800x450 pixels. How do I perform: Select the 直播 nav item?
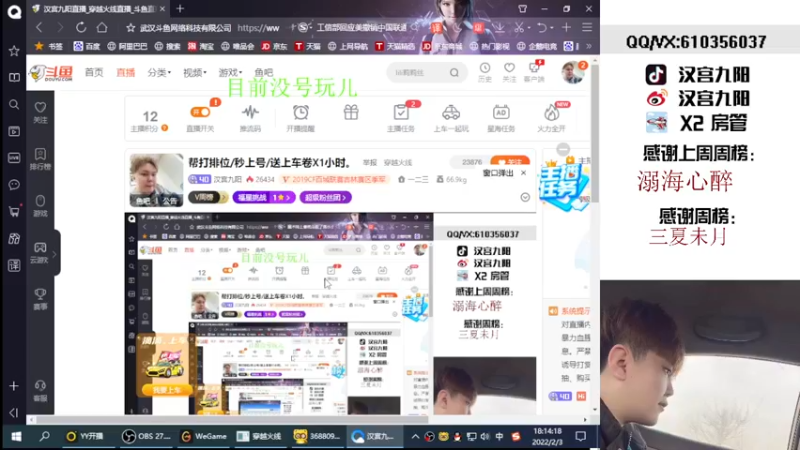(126, 72)
